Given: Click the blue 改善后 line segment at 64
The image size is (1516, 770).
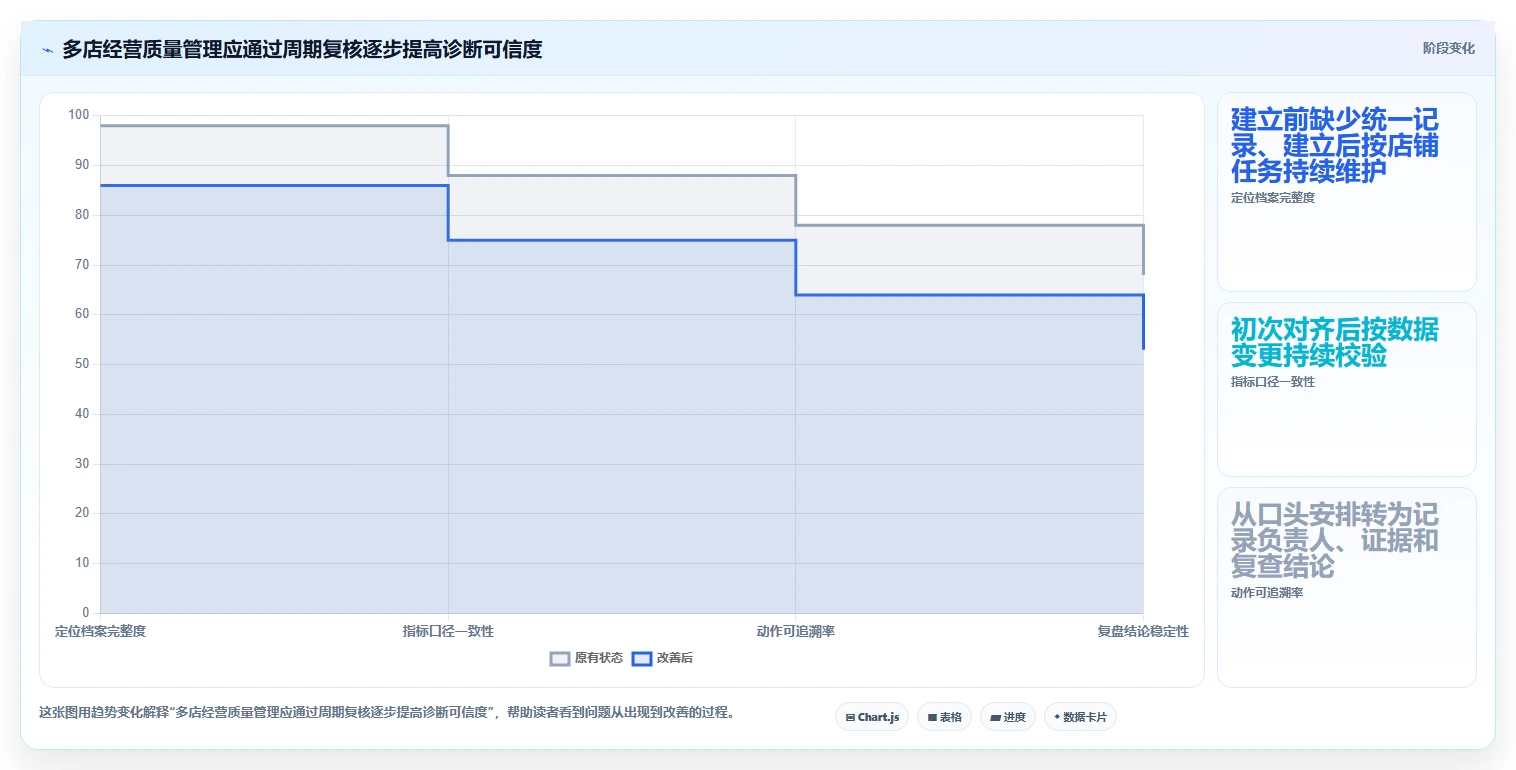Looking at the screenshot, I should click(x=969, y=295).
